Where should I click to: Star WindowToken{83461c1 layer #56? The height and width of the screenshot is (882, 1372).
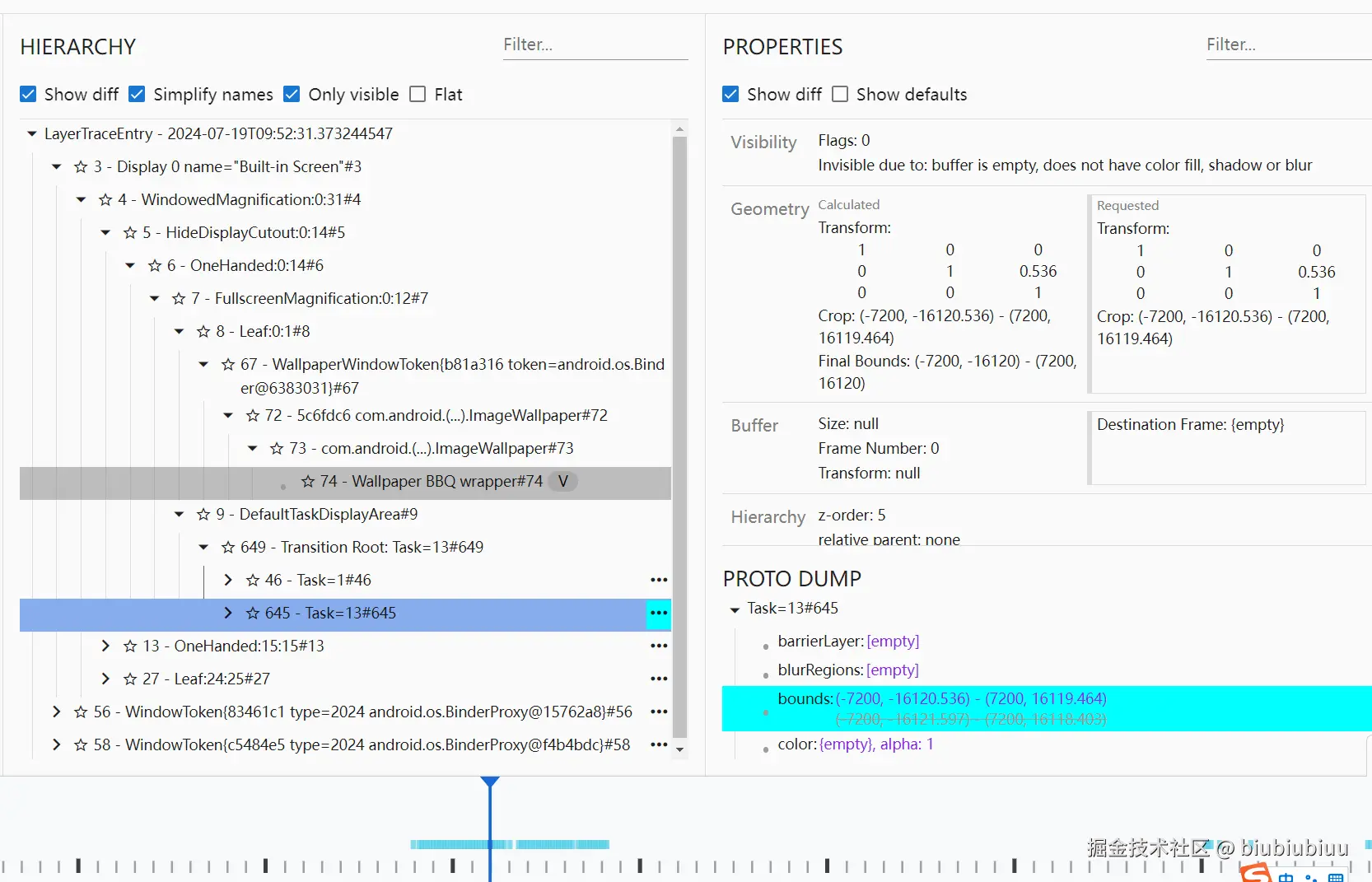click(x=81, y=712)
